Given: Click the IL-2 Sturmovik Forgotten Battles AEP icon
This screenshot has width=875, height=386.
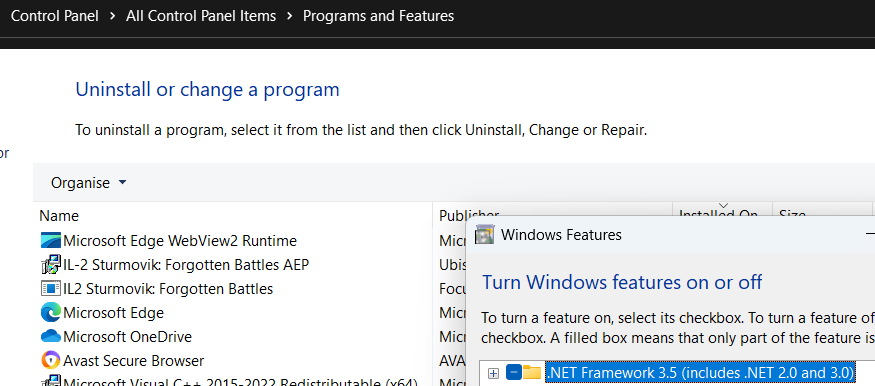Looking at the screenshot, I should (51, 264).
